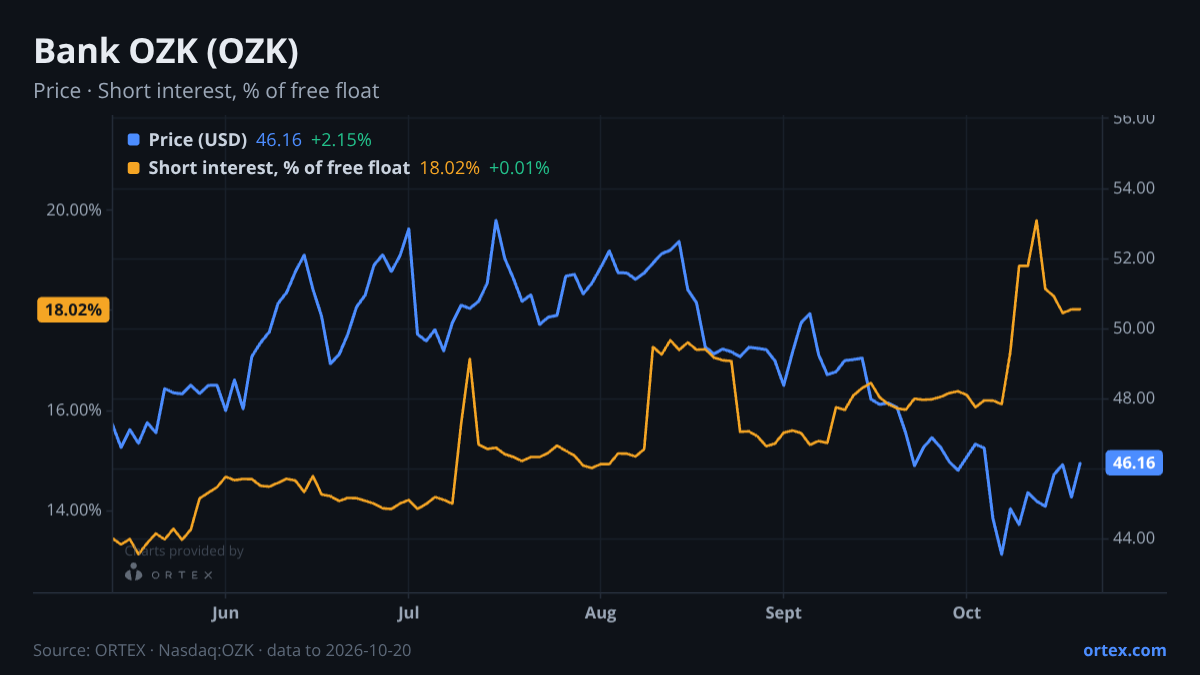Screen dimensions: 1200x675
Task: Click the +2.15% price change value
Action: (x=341, y=140)
